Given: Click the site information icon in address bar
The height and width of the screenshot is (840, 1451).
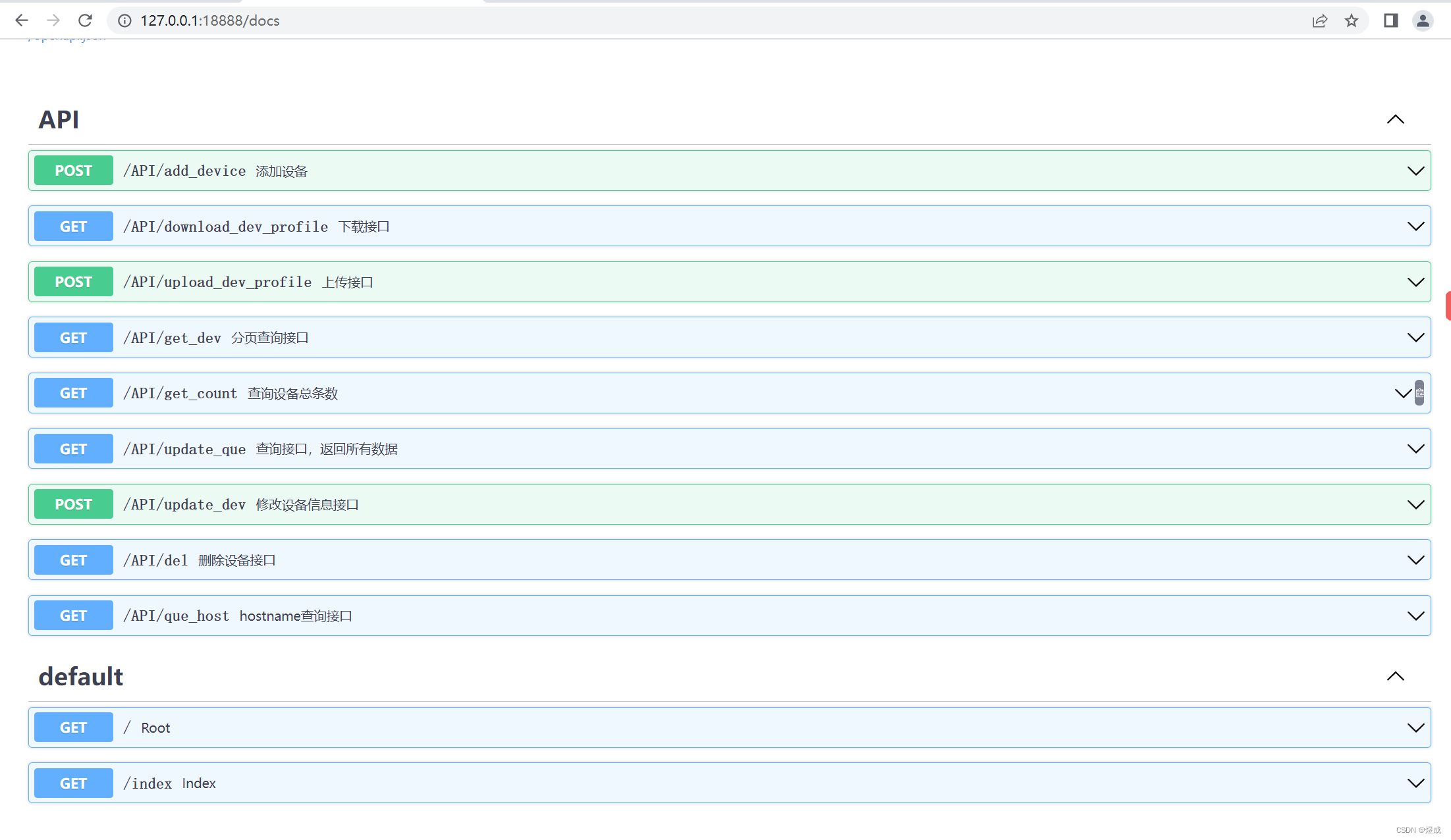Looking at the screenshot, I should [x=124, y=20].
